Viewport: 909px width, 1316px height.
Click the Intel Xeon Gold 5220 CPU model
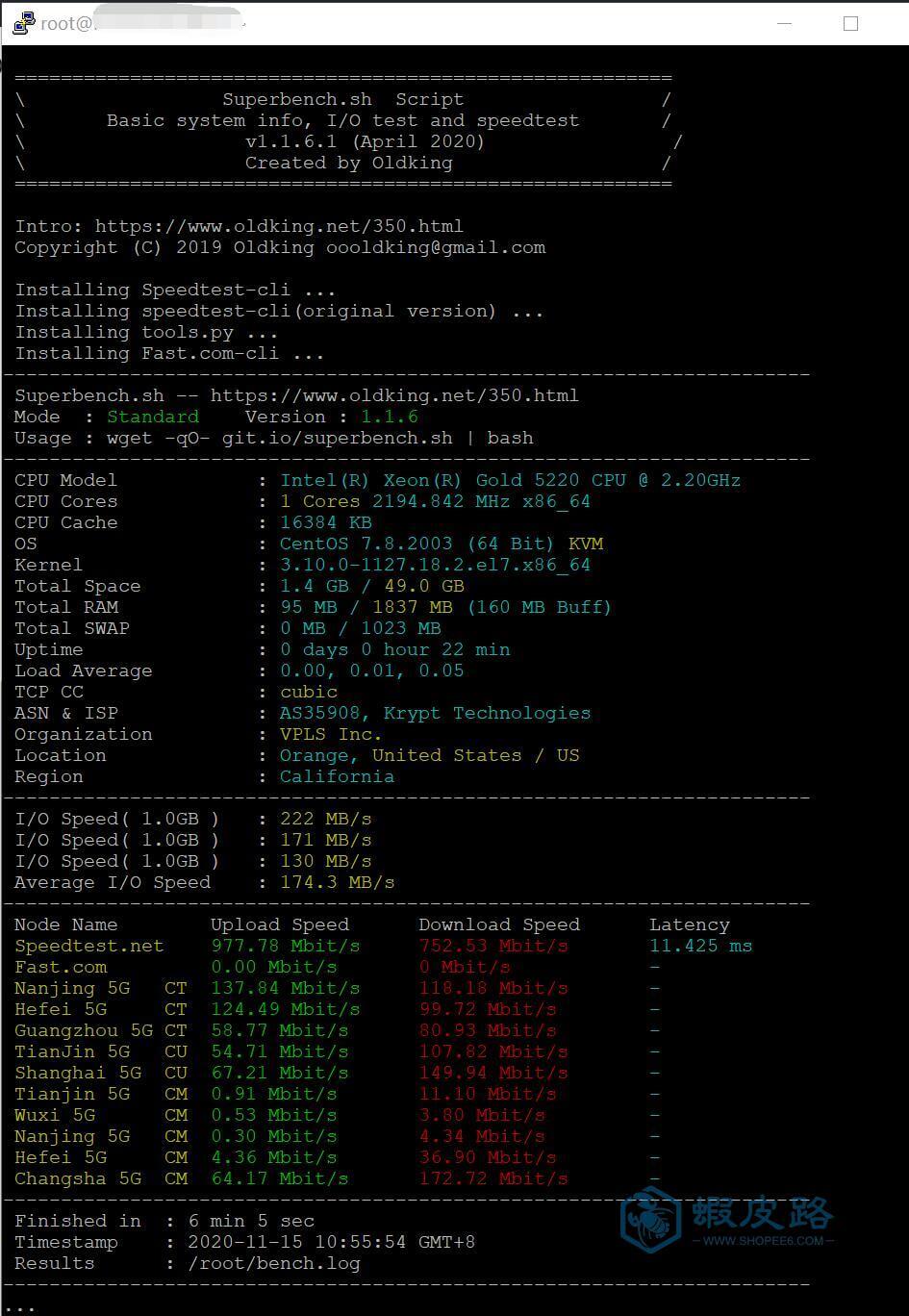[x=510, y=480]
